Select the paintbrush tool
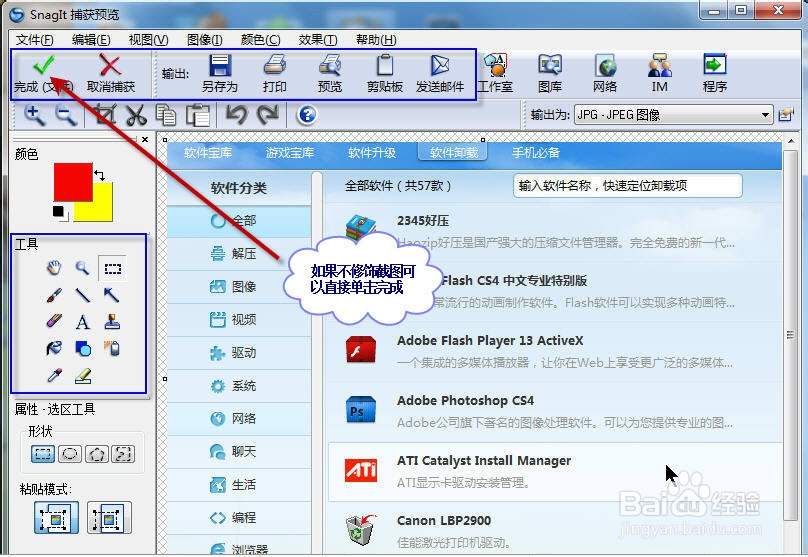The width and height of the screenshot is (808, 557). pyautogui.click(x=54, y=295)
